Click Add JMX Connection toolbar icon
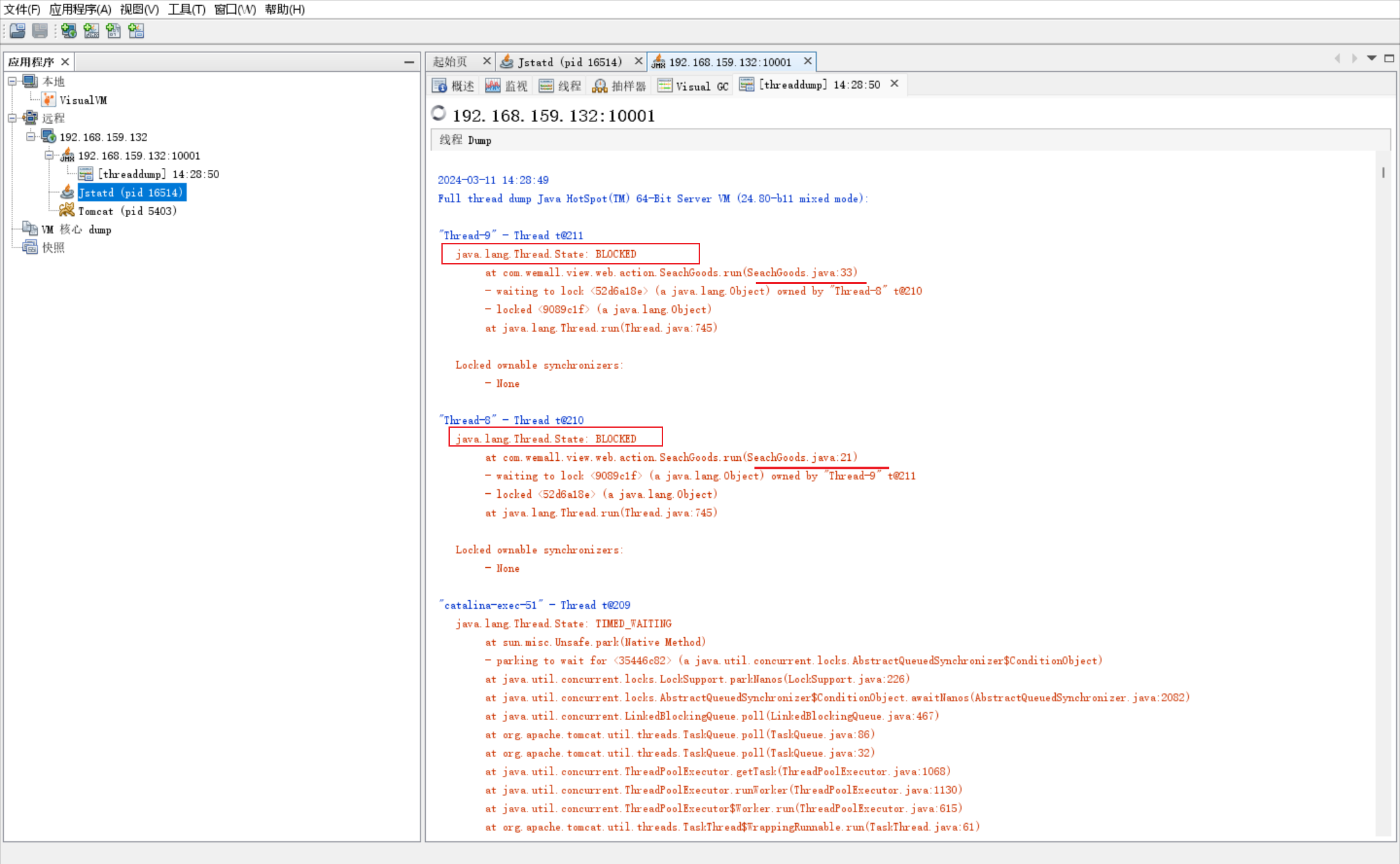The width and height of the screenshot is (1400, 864). pos(91,30)
